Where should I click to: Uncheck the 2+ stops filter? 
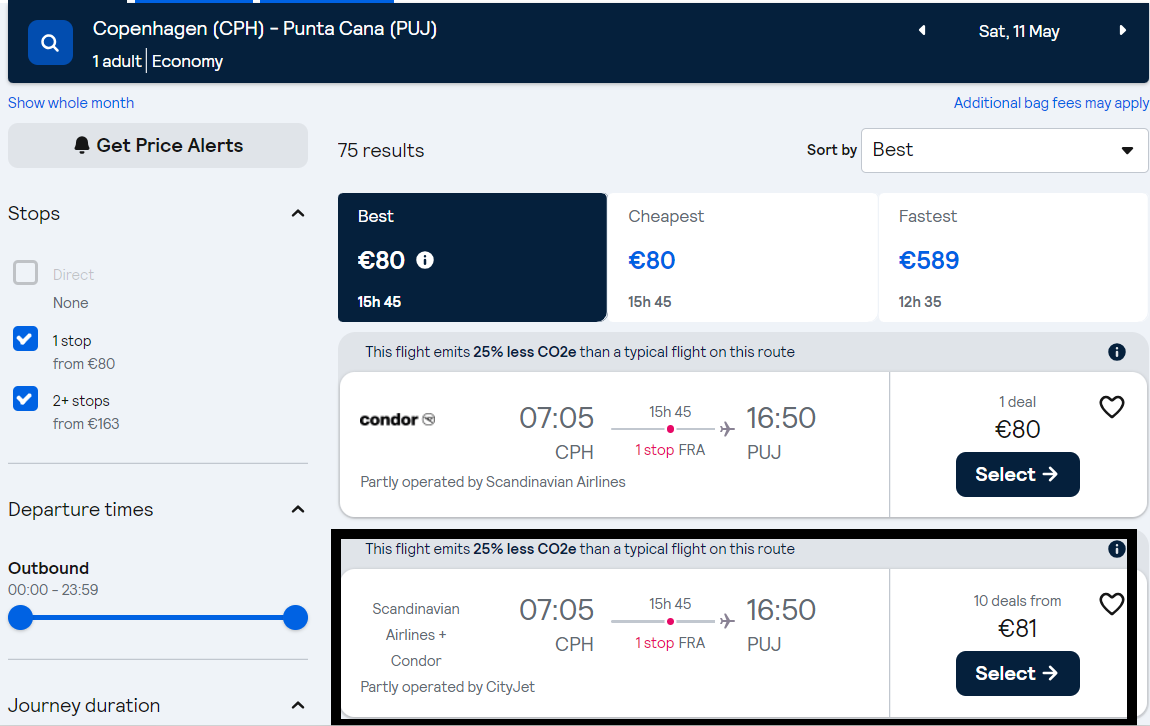[x=26, y=399]
